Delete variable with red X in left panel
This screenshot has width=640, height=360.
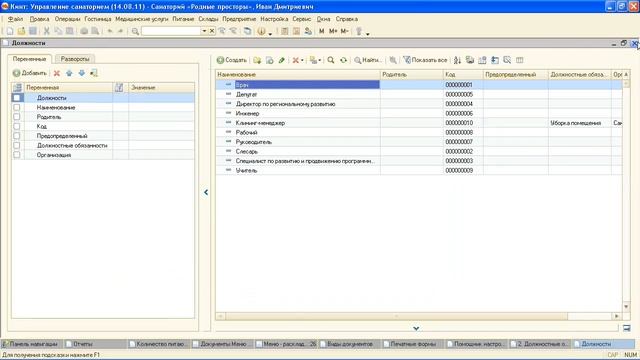pyautogui.click(x=57, y=73)
